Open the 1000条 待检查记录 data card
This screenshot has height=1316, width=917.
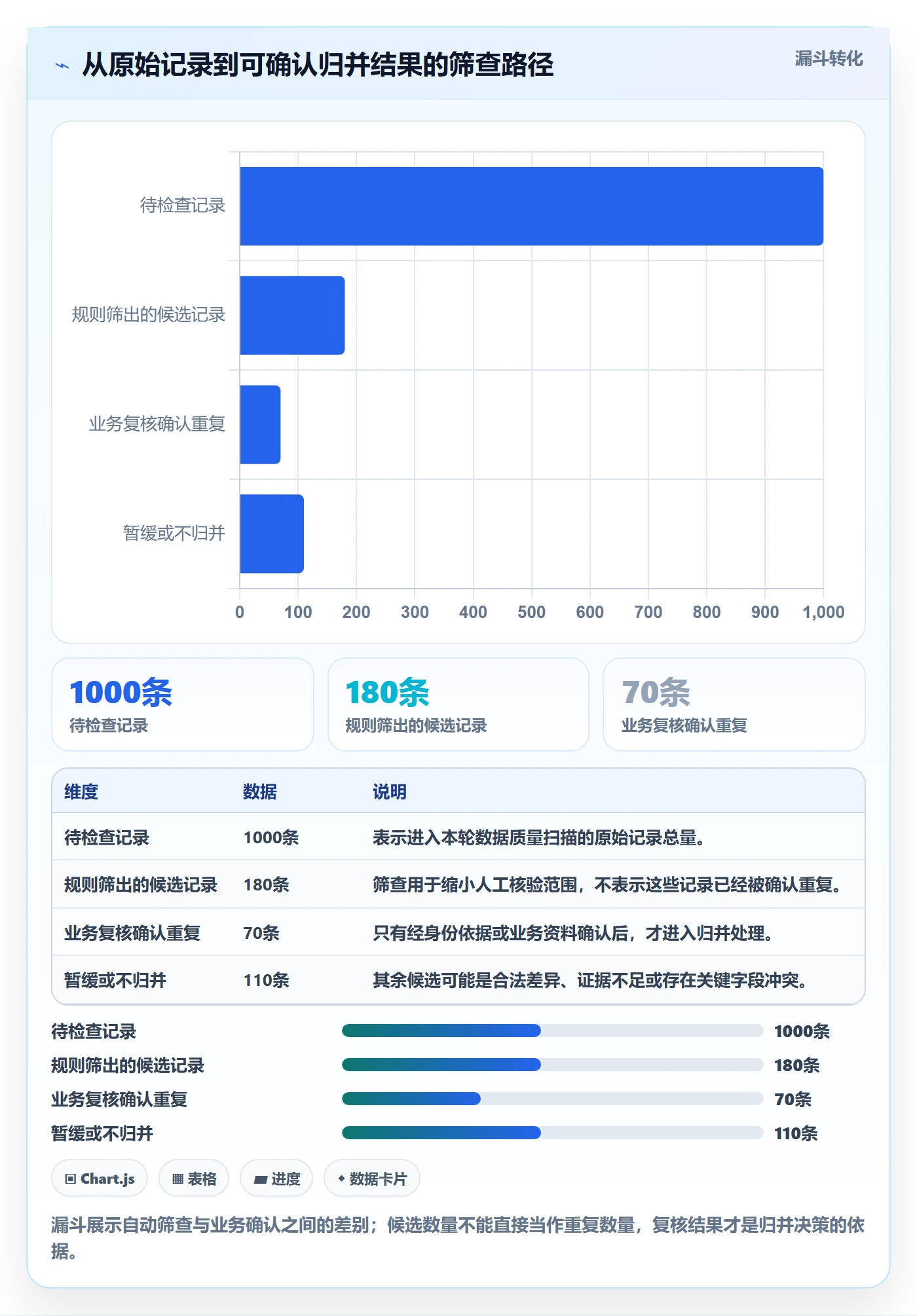(183, 704)
